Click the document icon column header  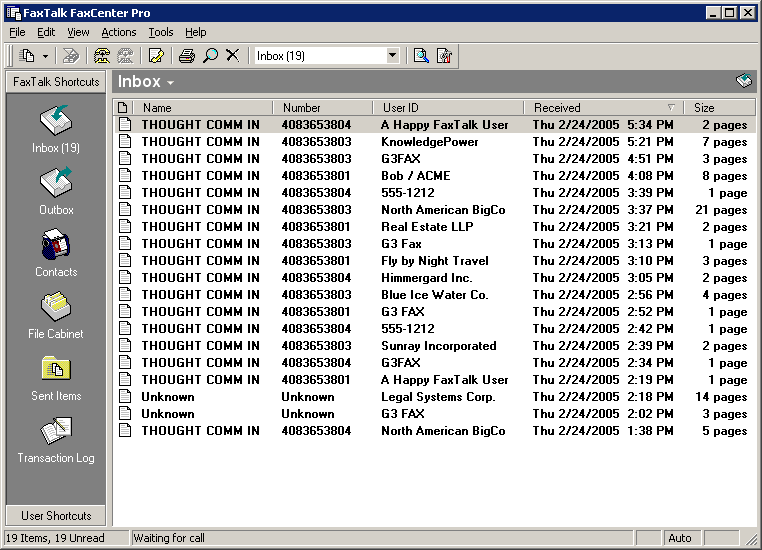click(x=123, y=107)
